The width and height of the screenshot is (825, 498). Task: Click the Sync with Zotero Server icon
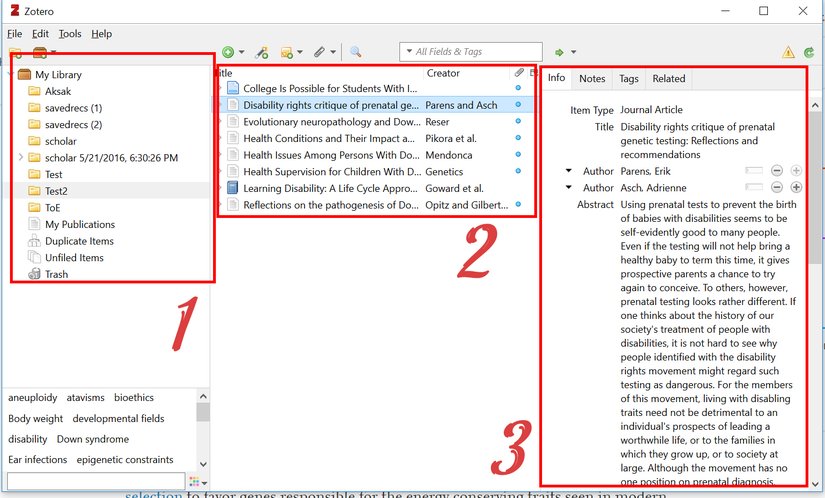pos(809,52)
